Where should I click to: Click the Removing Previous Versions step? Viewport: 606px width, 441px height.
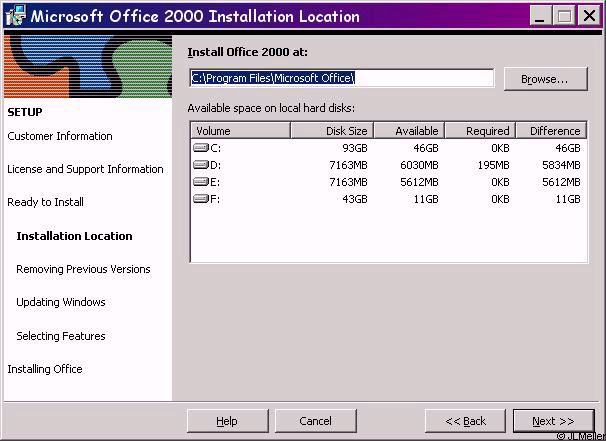click(83, 269)
